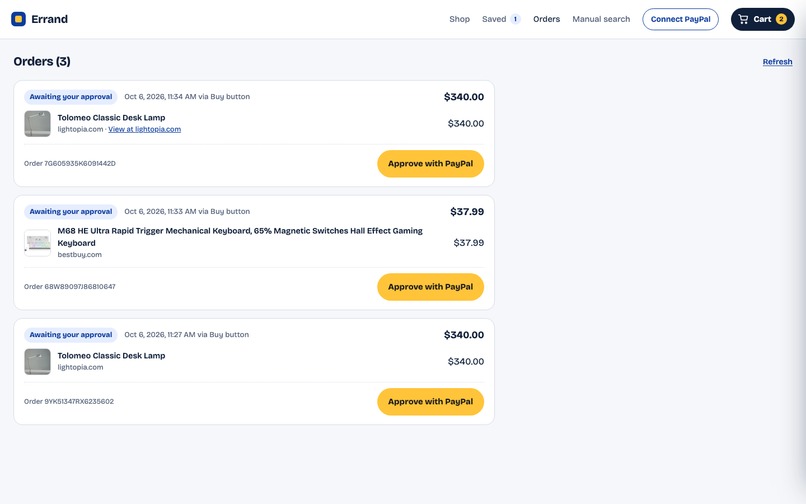Click the Connect PayPal button
806x504 pixels.
680,19
